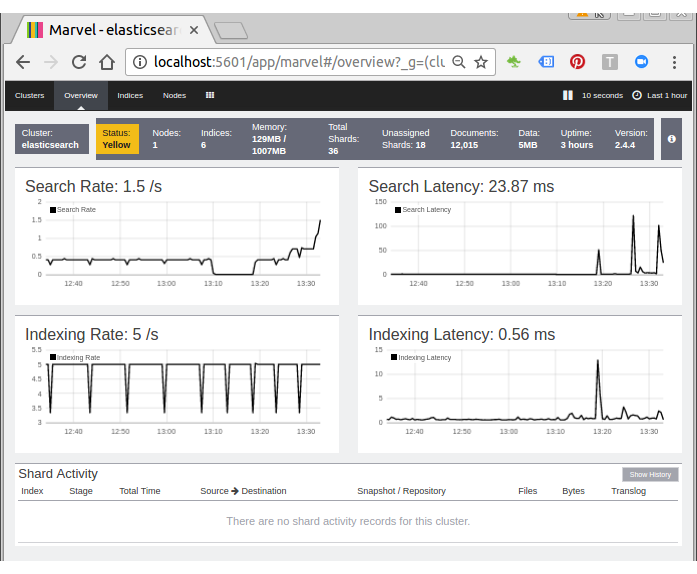Open the browser home page
The height and width of the screenshot is (574, 697).
click(107, 62)
